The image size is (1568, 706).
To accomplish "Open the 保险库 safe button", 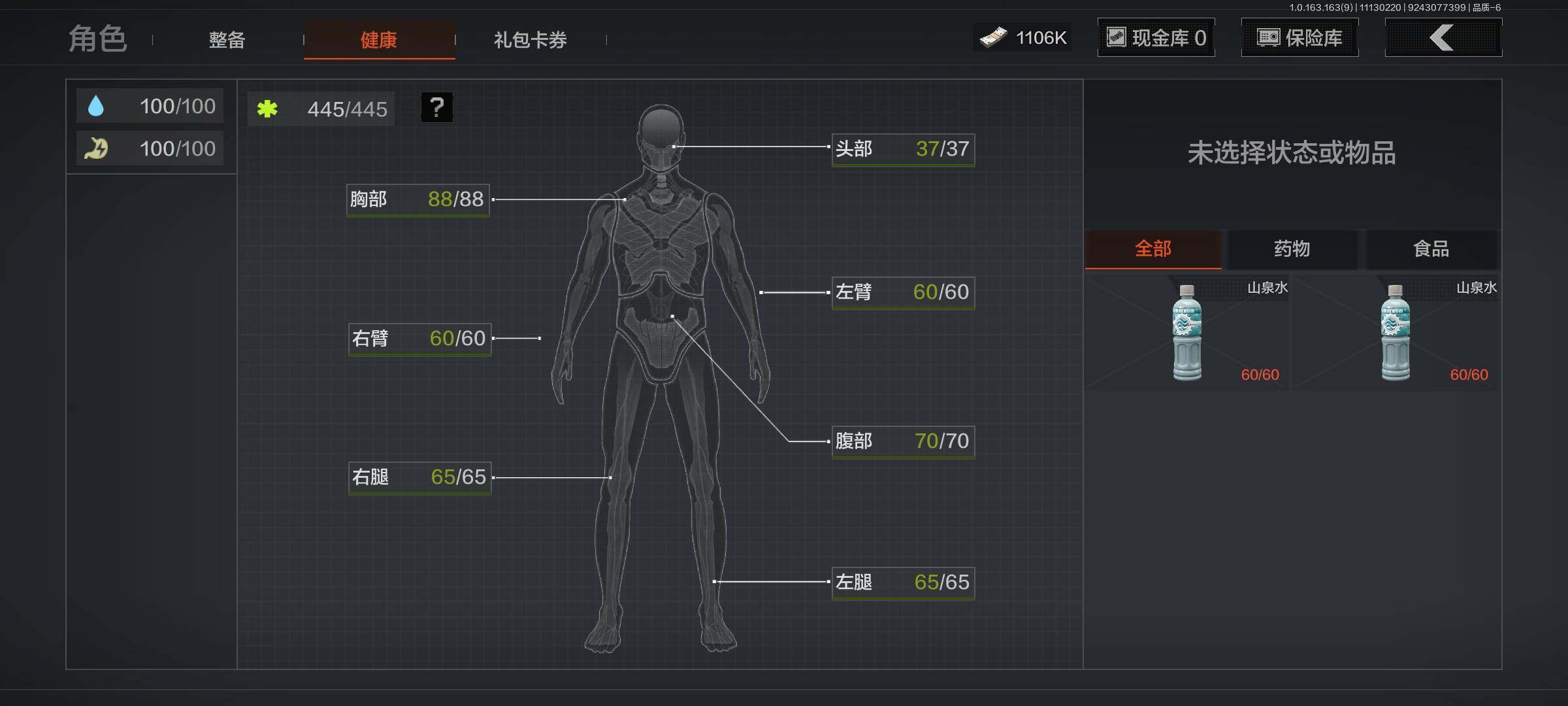I will point(1299,38).
